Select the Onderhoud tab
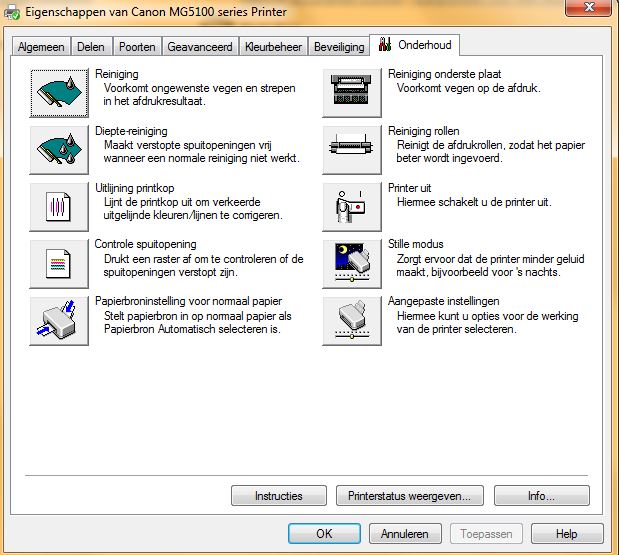Image resolution: width=619 pixels, height=555 pixels. [415, 45]
